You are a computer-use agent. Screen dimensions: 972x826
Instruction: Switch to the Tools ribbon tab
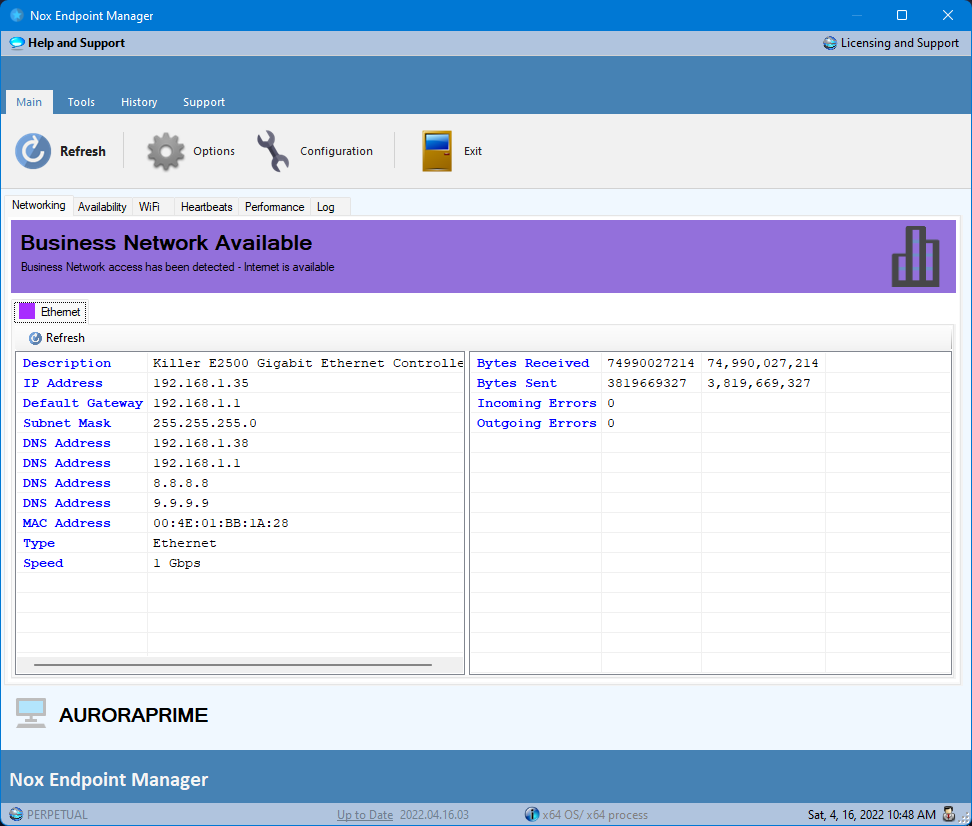point(81,102)
